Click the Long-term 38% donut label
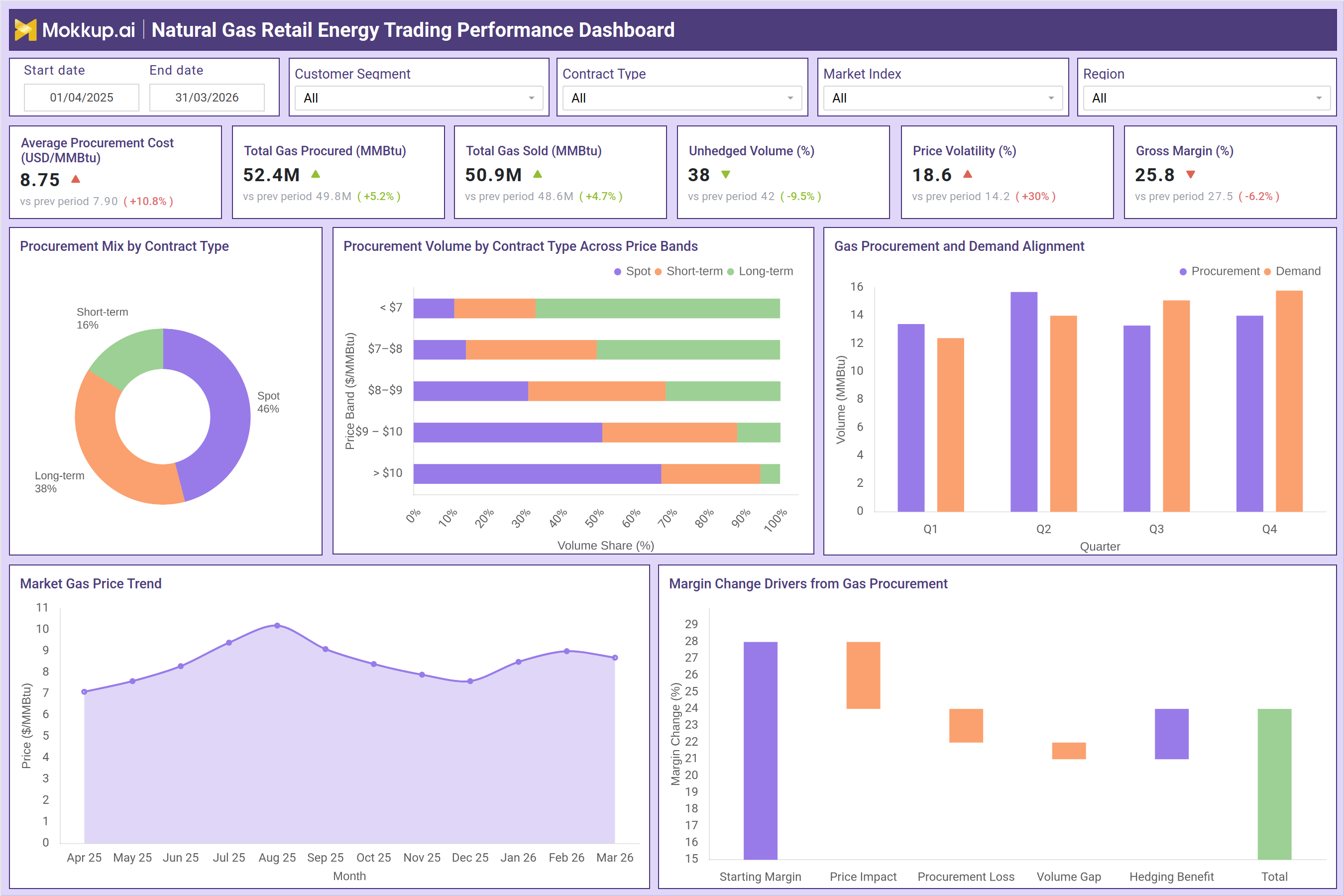Screen dimensions: 1344x896 (59, 482)
